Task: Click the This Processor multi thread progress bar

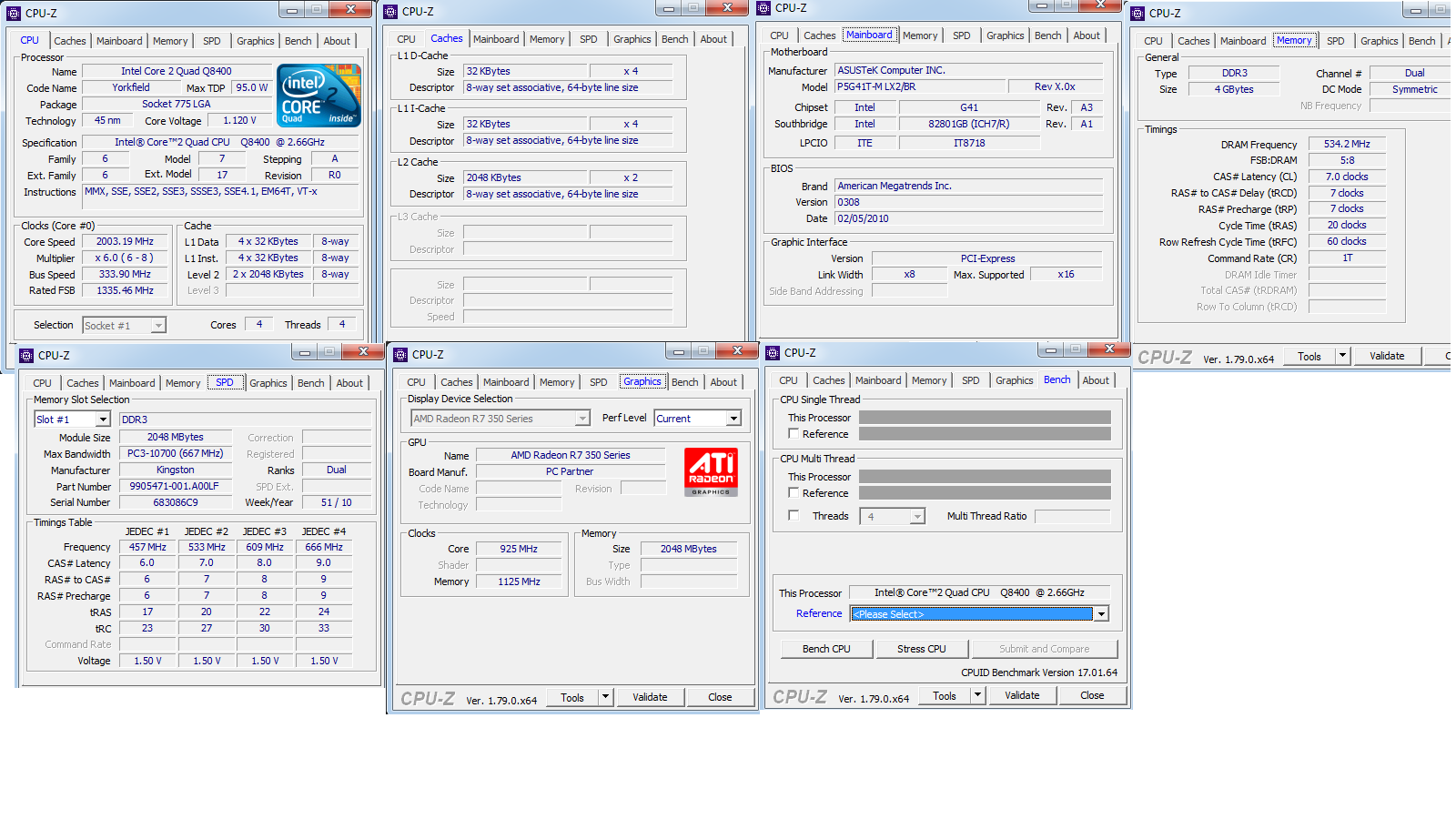Action: tap(985, 477)
